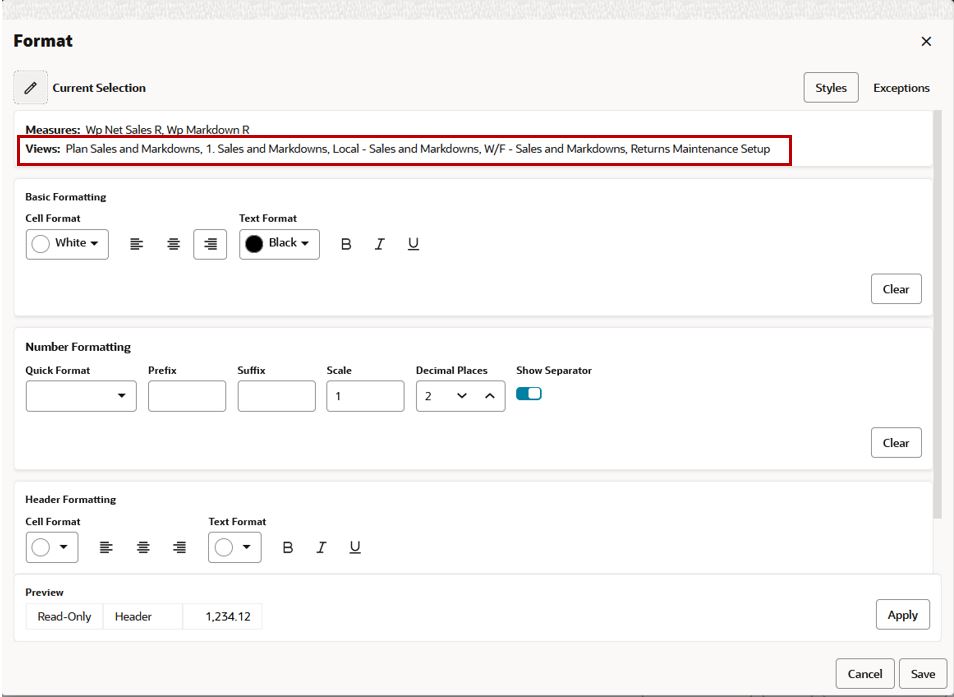
Task: Close the Format dialog with X
Action: (x=926, y=41)
